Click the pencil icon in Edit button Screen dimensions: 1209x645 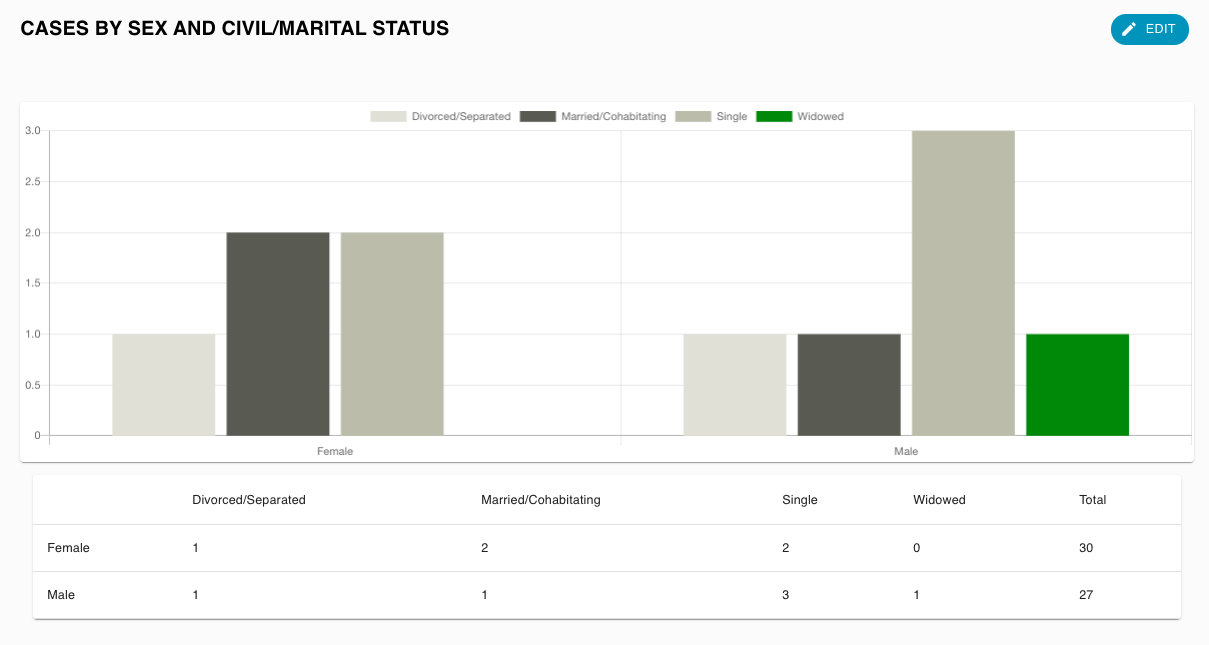(1129, 29)
